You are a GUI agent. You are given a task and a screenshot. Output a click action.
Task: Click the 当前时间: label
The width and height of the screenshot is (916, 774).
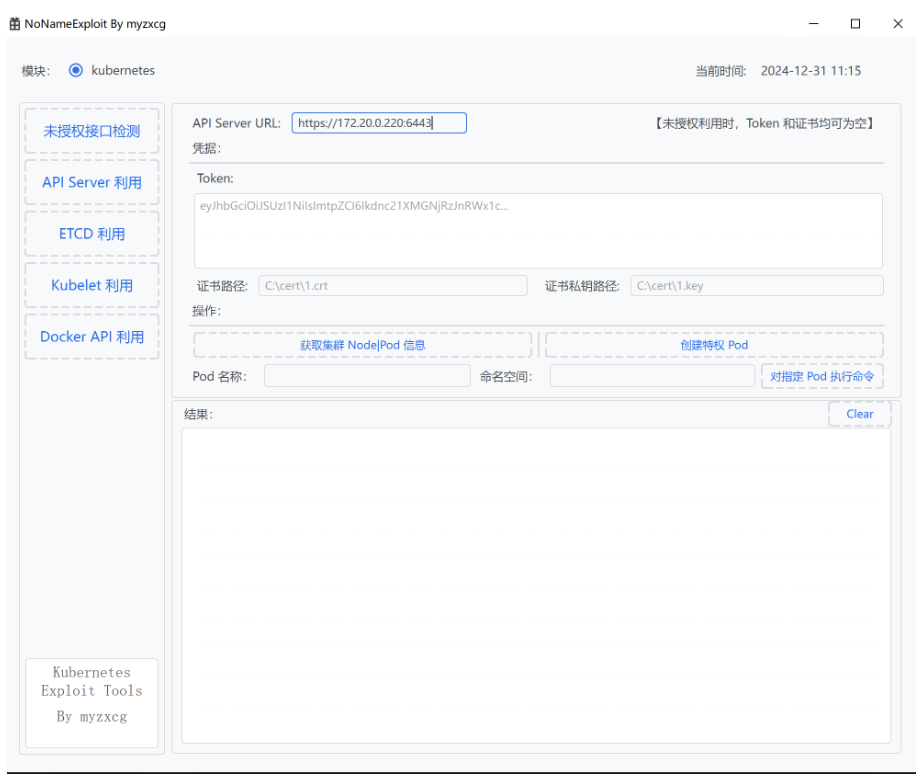click(x=721, y=71)
